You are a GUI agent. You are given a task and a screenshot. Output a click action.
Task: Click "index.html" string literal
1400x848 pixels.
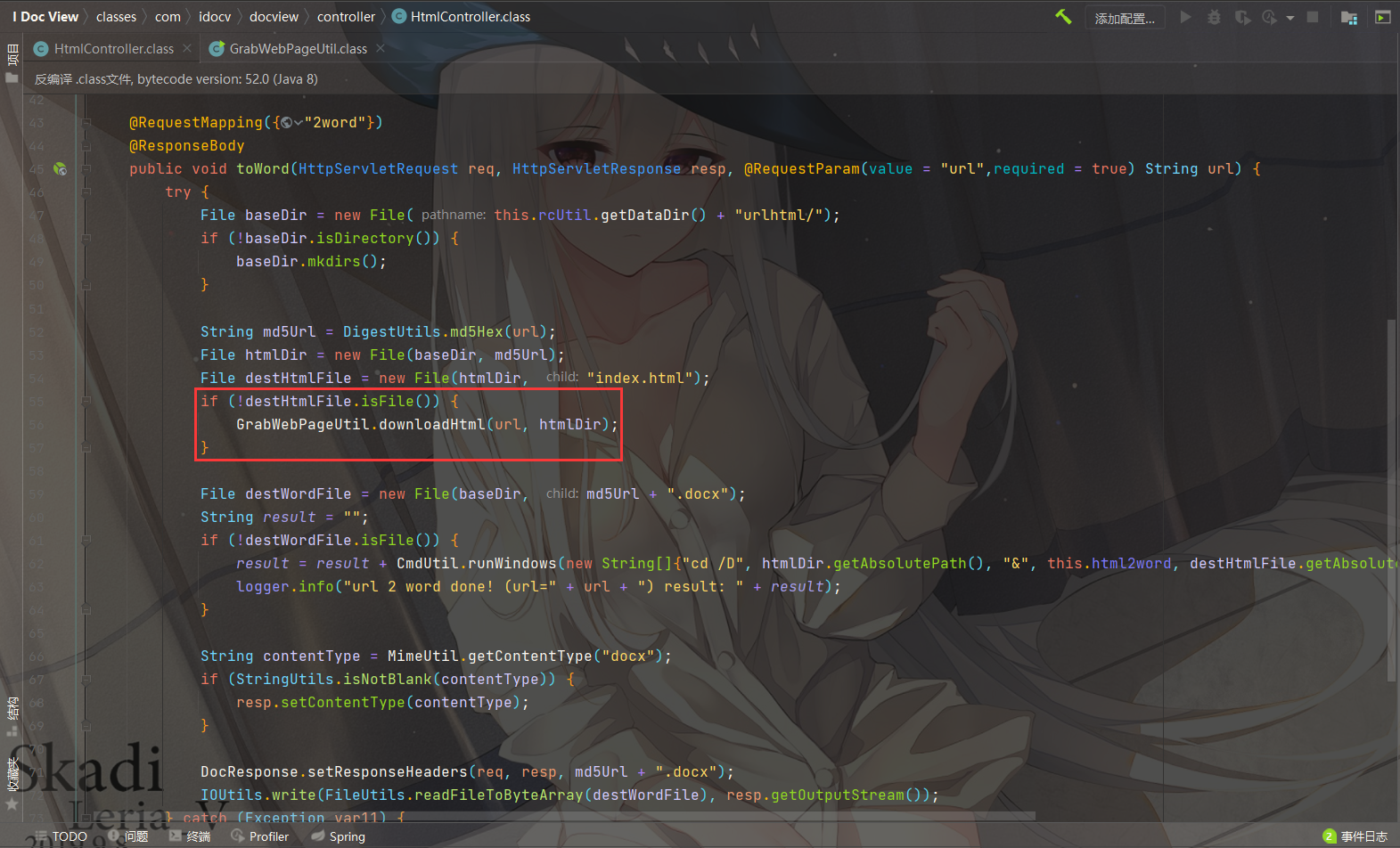click(x=639, y=379)
